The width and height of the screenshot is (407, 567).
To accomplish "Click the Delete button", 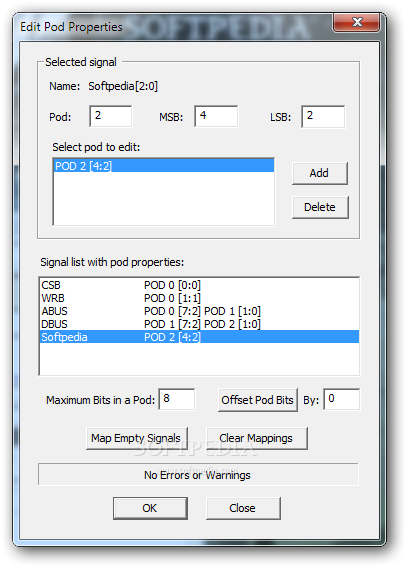I will (x=320, y=207).
